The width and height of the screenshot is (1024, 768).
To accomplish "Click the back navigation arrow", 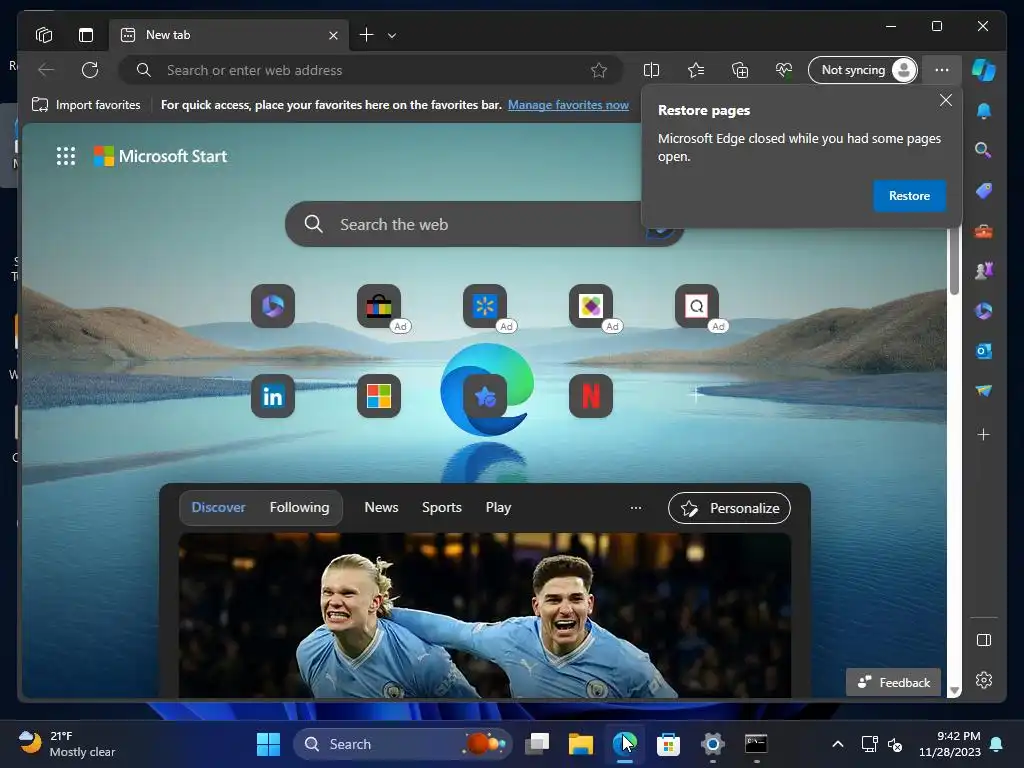I will tap(46, 70).
